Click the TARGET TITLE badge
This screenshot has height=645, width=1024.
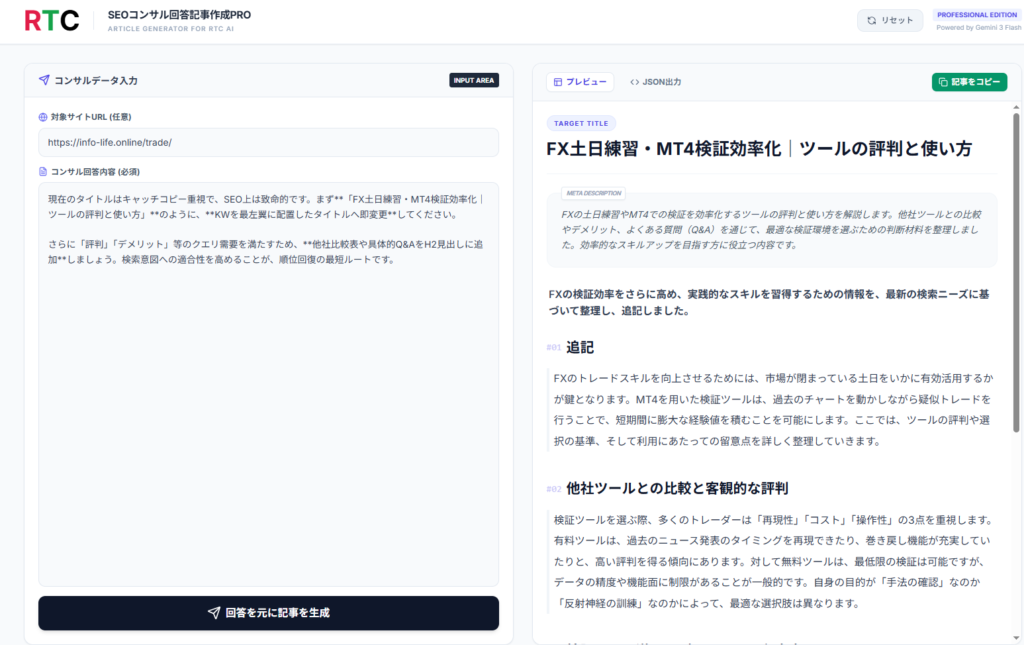click(581, 124)
